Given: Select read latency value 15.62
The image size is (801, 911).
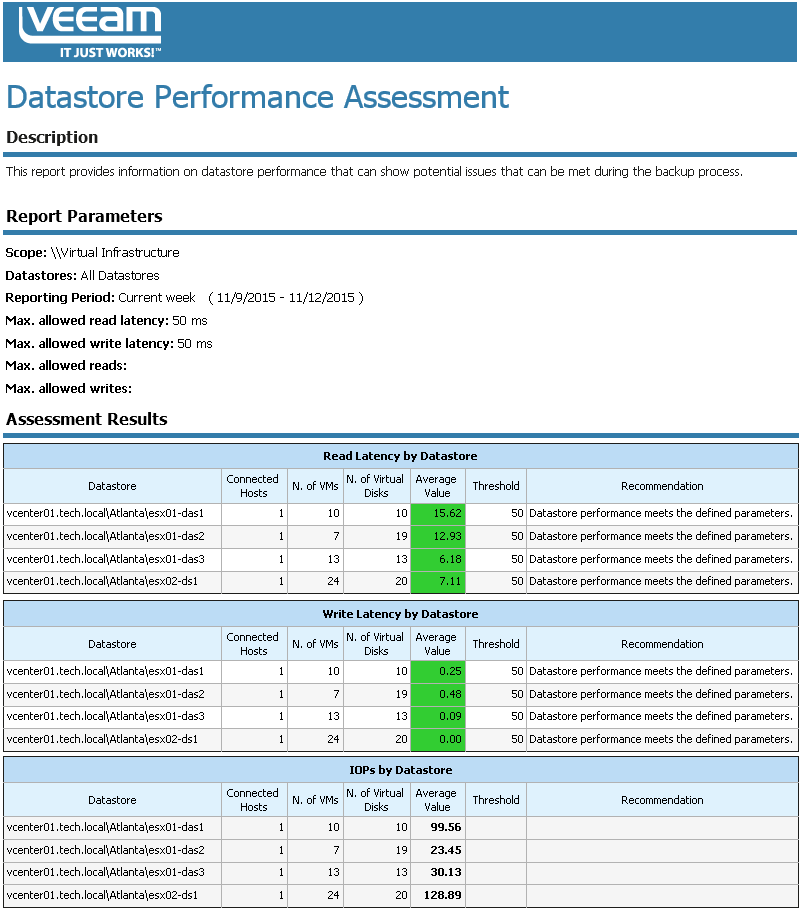Looking at the screenshot, I should (x=447, y=514).
